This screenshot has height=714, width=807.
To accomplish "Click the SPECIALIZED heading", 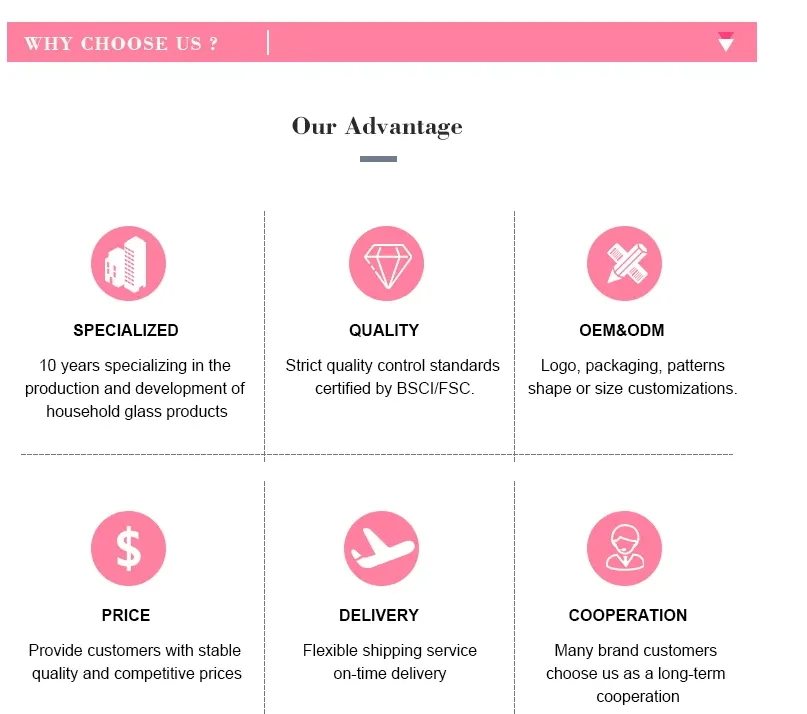I will 126,330.
